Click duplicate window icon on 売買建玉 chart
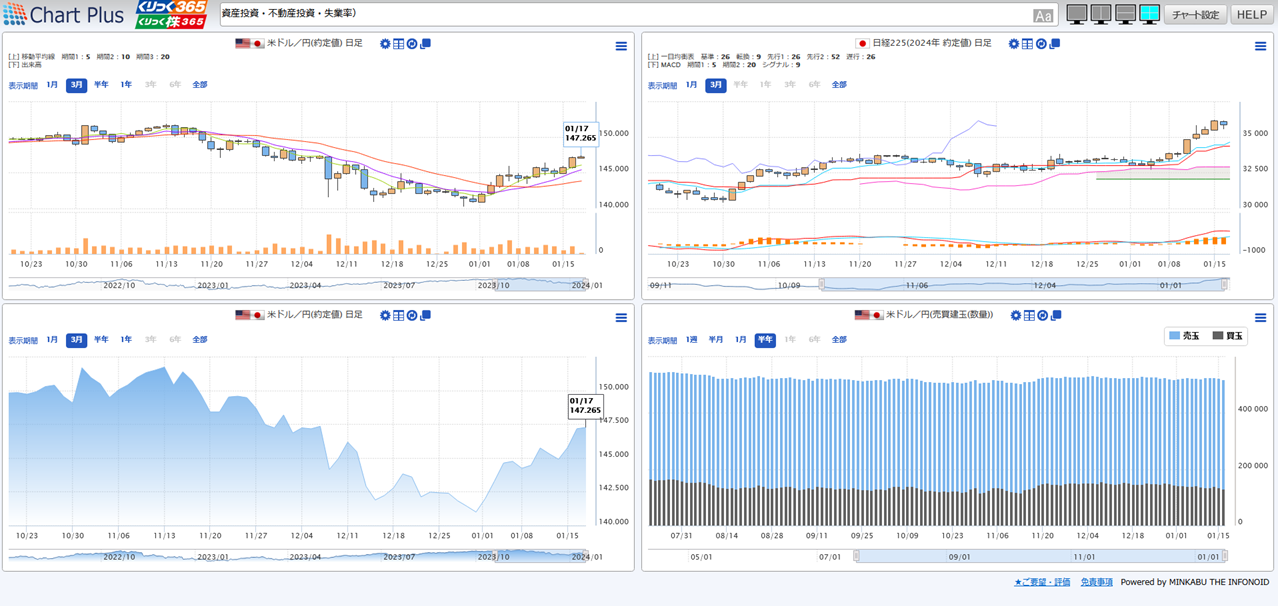Image resolution: width=1278 pixels, height=606 pixels. click(1055, 315)
